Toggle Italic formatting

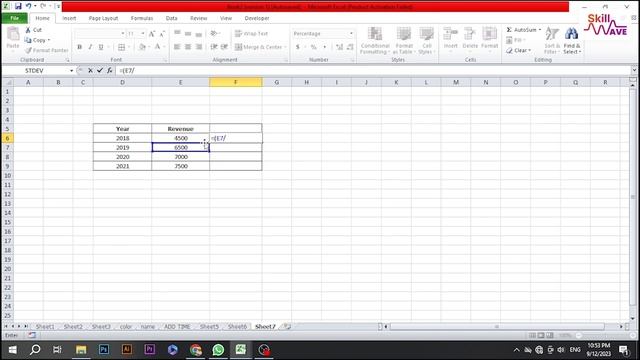pyautogui.click(x=90, y=47)
